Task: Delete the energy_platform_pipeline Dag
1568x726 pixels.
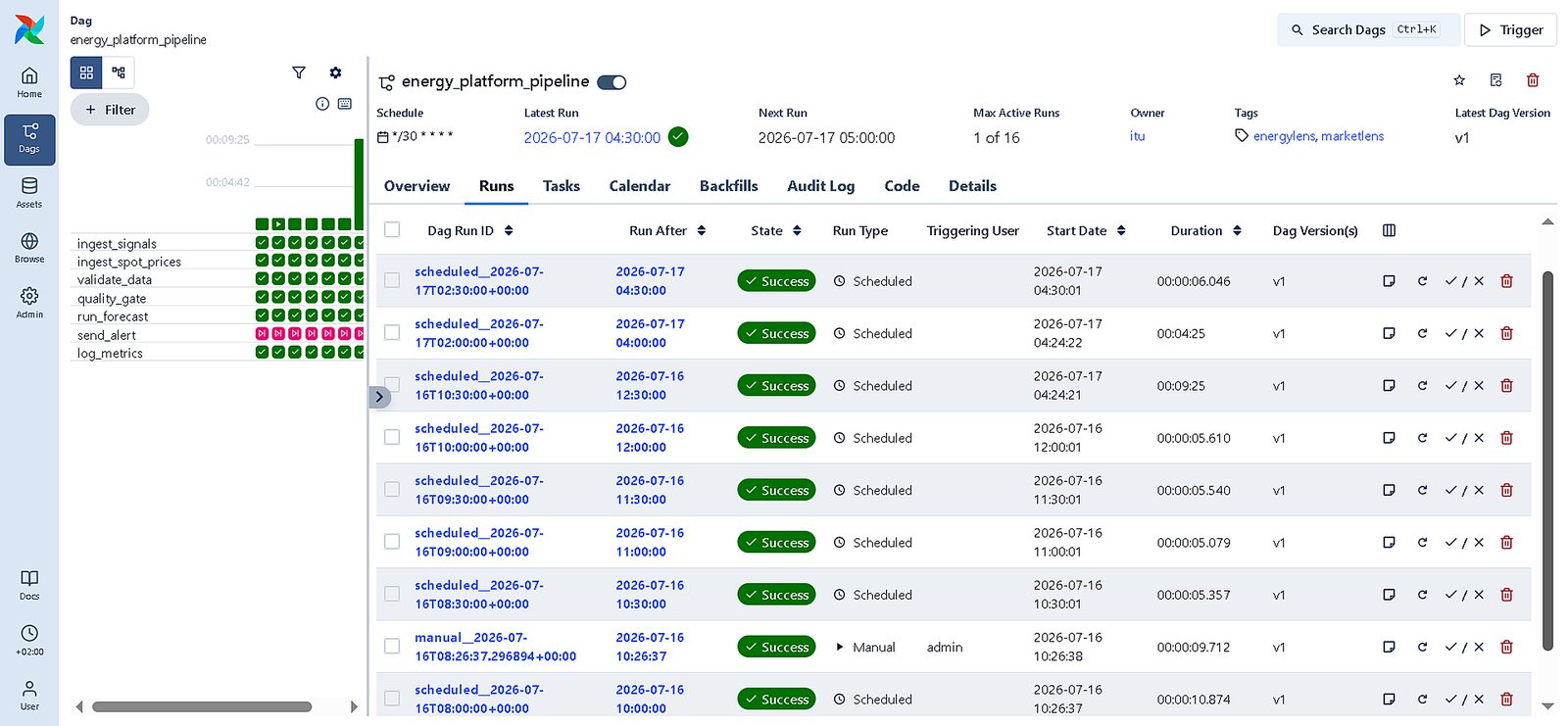Action: tap(1533, 80)
